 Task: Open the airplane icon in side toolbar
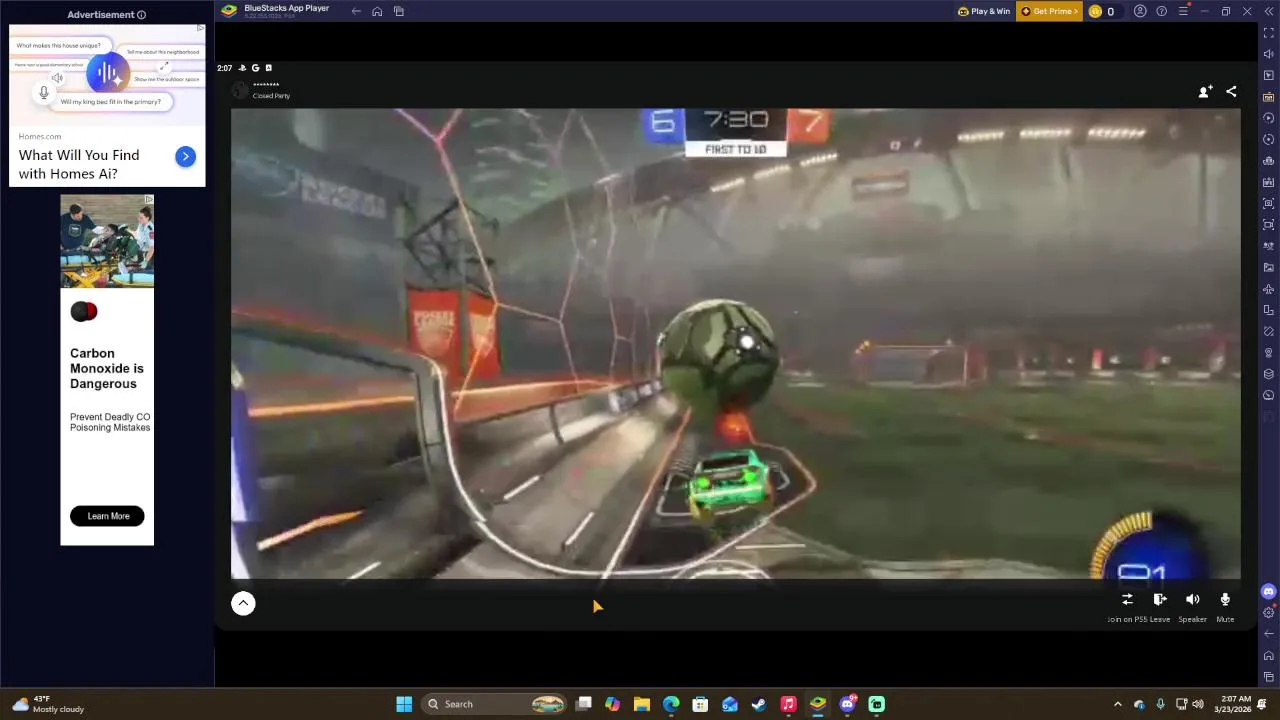coord(1269,289)
